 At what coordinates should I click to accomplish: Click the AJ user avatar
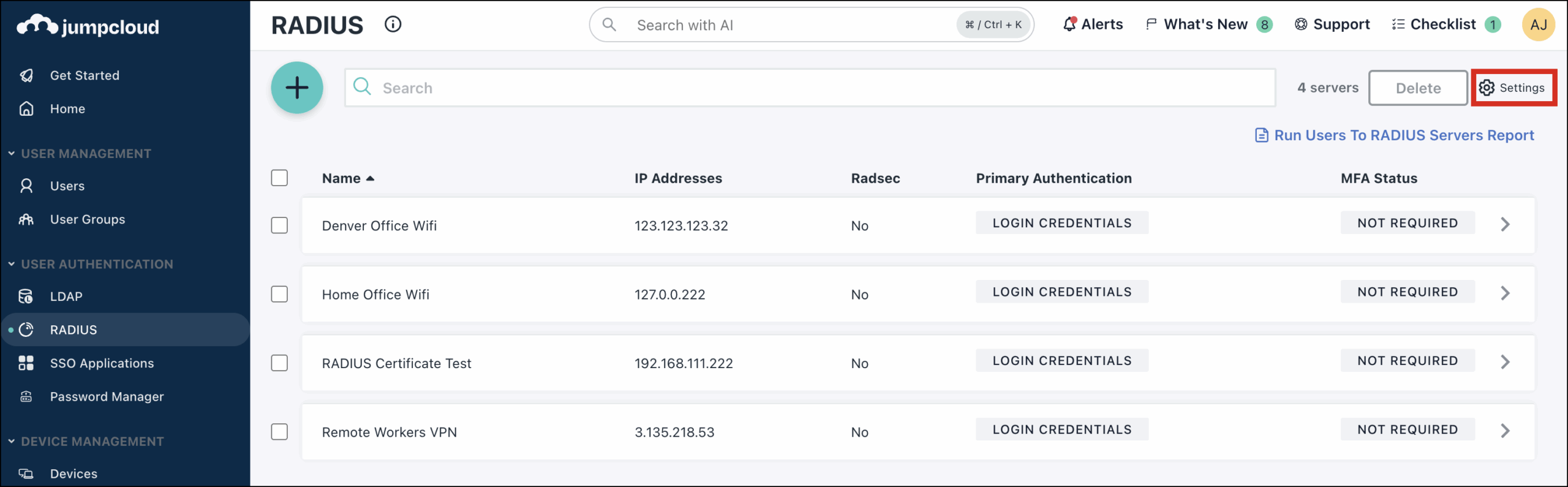point(1538,25)
